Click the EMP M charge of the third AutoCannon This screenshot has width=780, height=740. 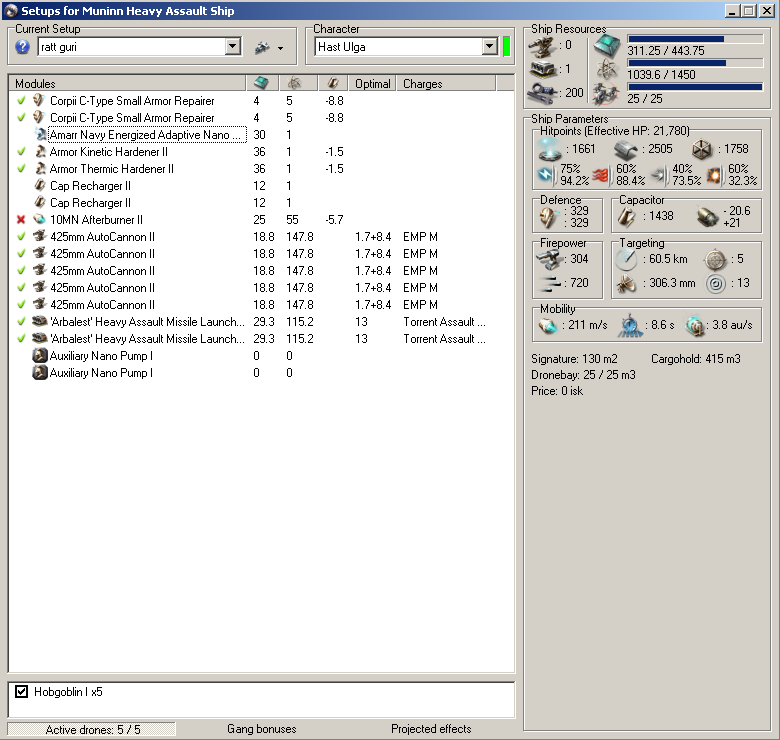tap(420, 271)
